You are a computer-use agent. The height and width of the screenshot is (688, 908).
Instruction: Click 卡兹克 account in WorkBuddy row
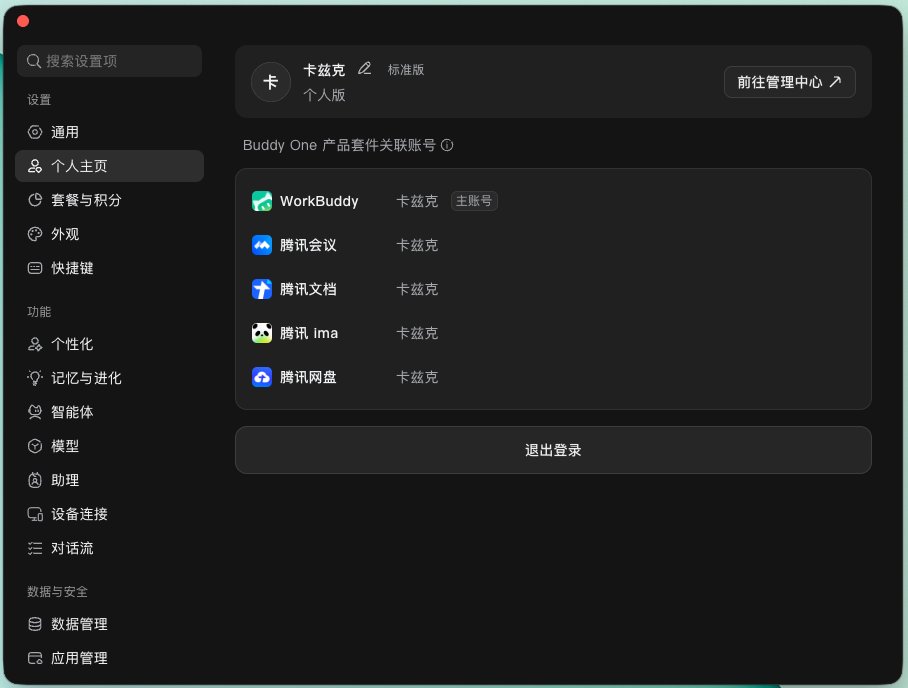click(x=417, y=201)
